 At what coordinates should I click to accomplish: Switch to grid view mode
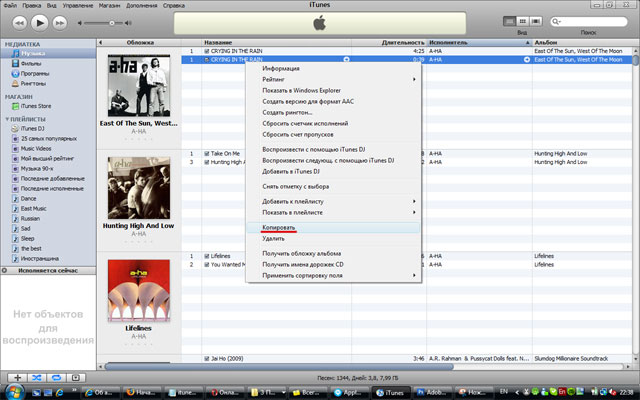(x=522, y=21)
